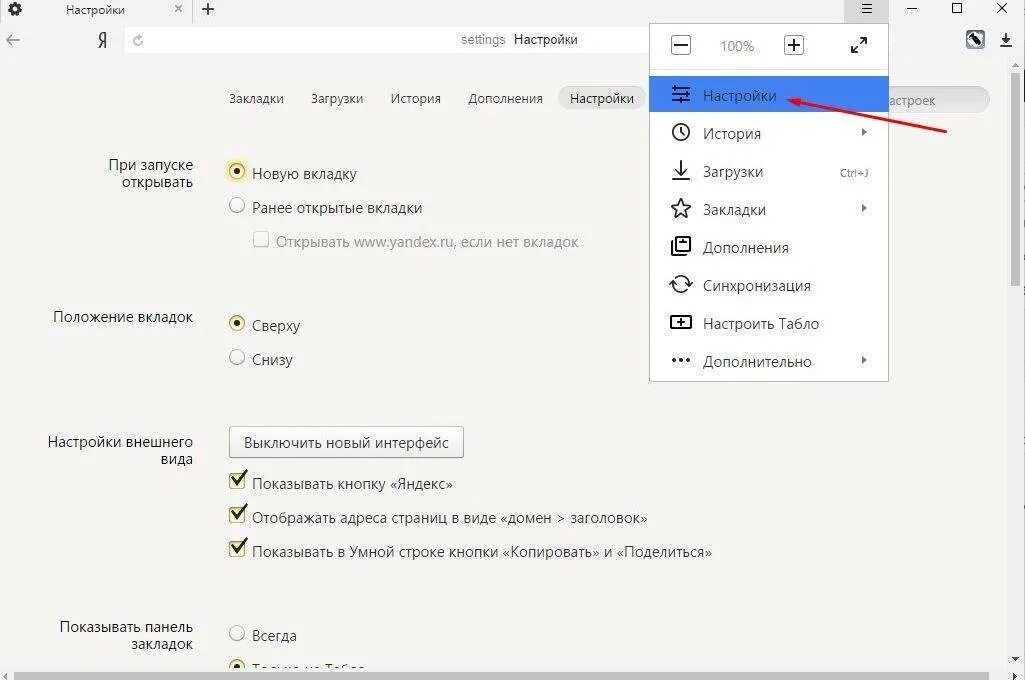The width and height of the screenshot is (1025, 680).
Task: Choose Настроить Табло menu item
Action: tap(769, 324)
